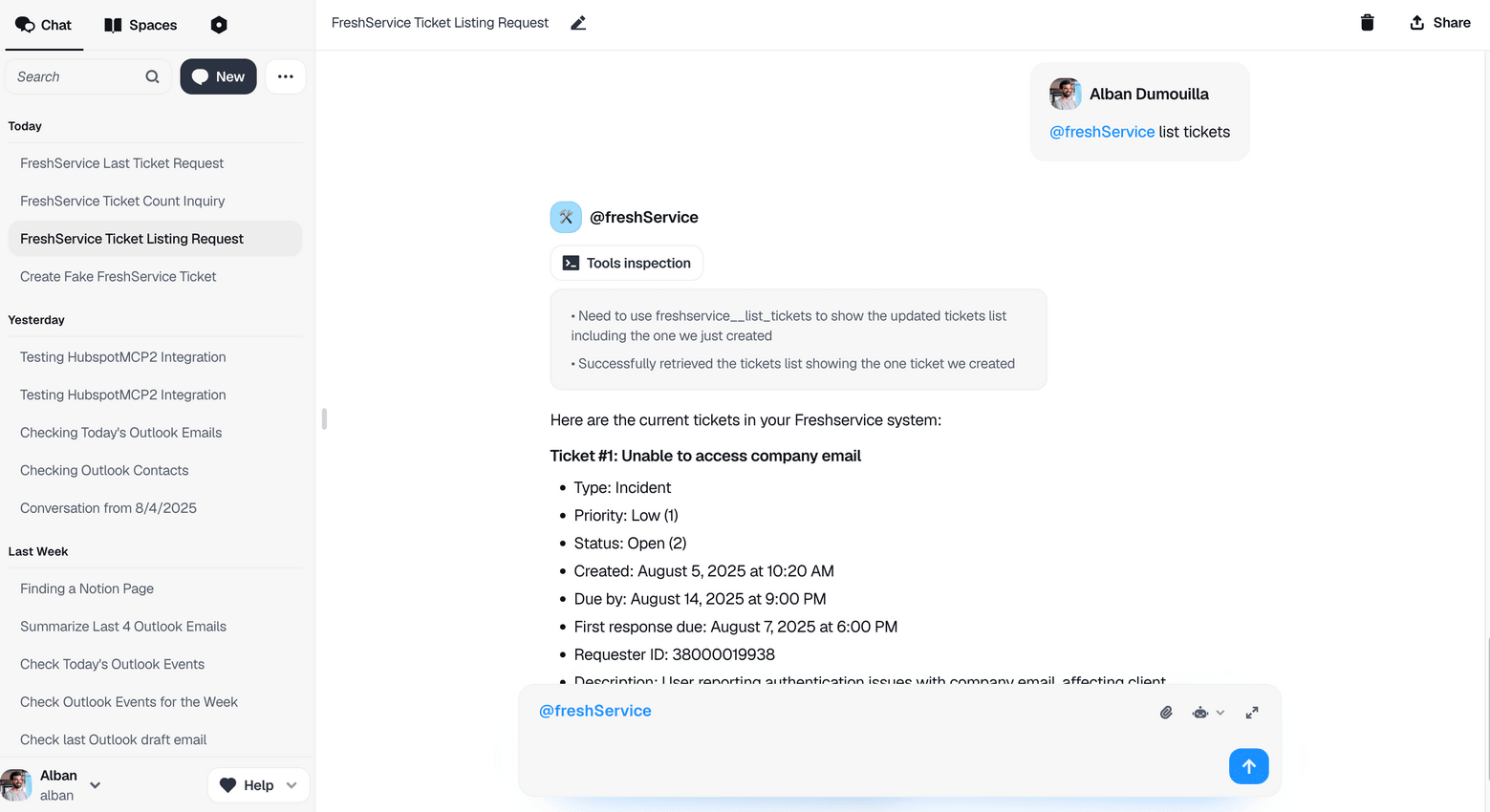1490x812 pixels.
Task: Click the Last Week section header
Action: point(38,551)
